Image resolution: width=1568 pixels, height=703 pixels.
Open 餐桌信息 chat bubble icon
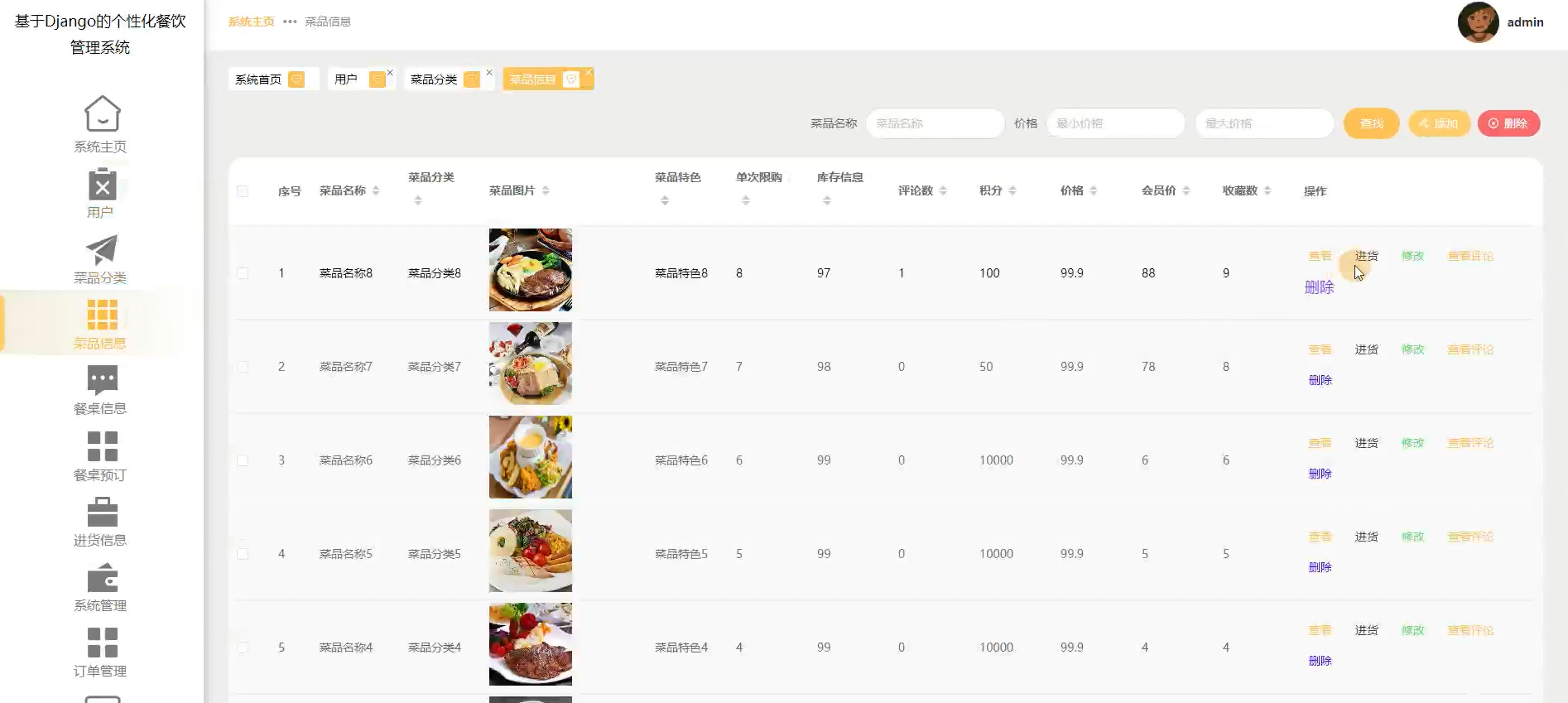tap(102, 380)
